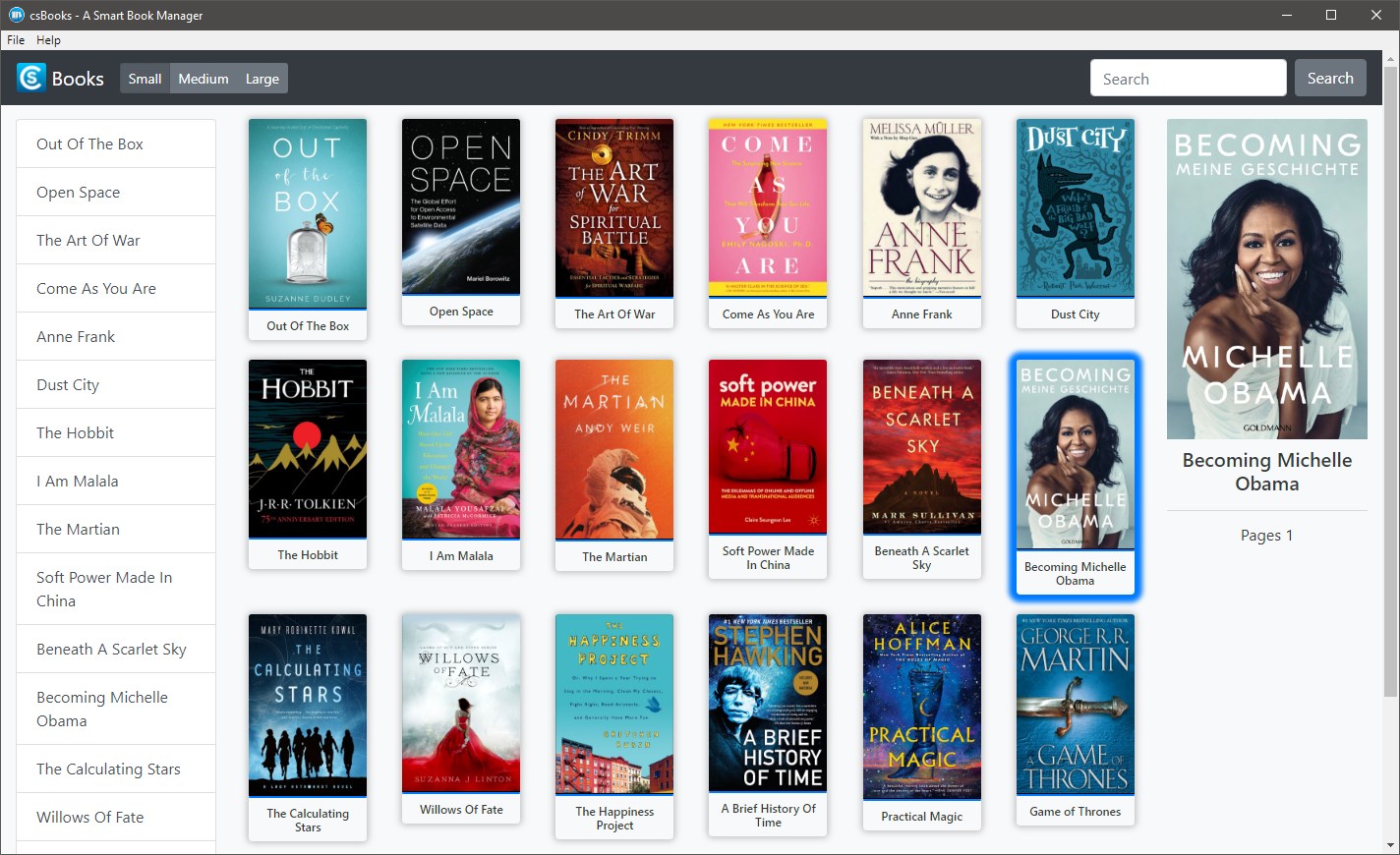Open A Brief History Of Time cover
Image resolution: width=1400 pixels, height=855 pixels.
[x=768, y=703]
